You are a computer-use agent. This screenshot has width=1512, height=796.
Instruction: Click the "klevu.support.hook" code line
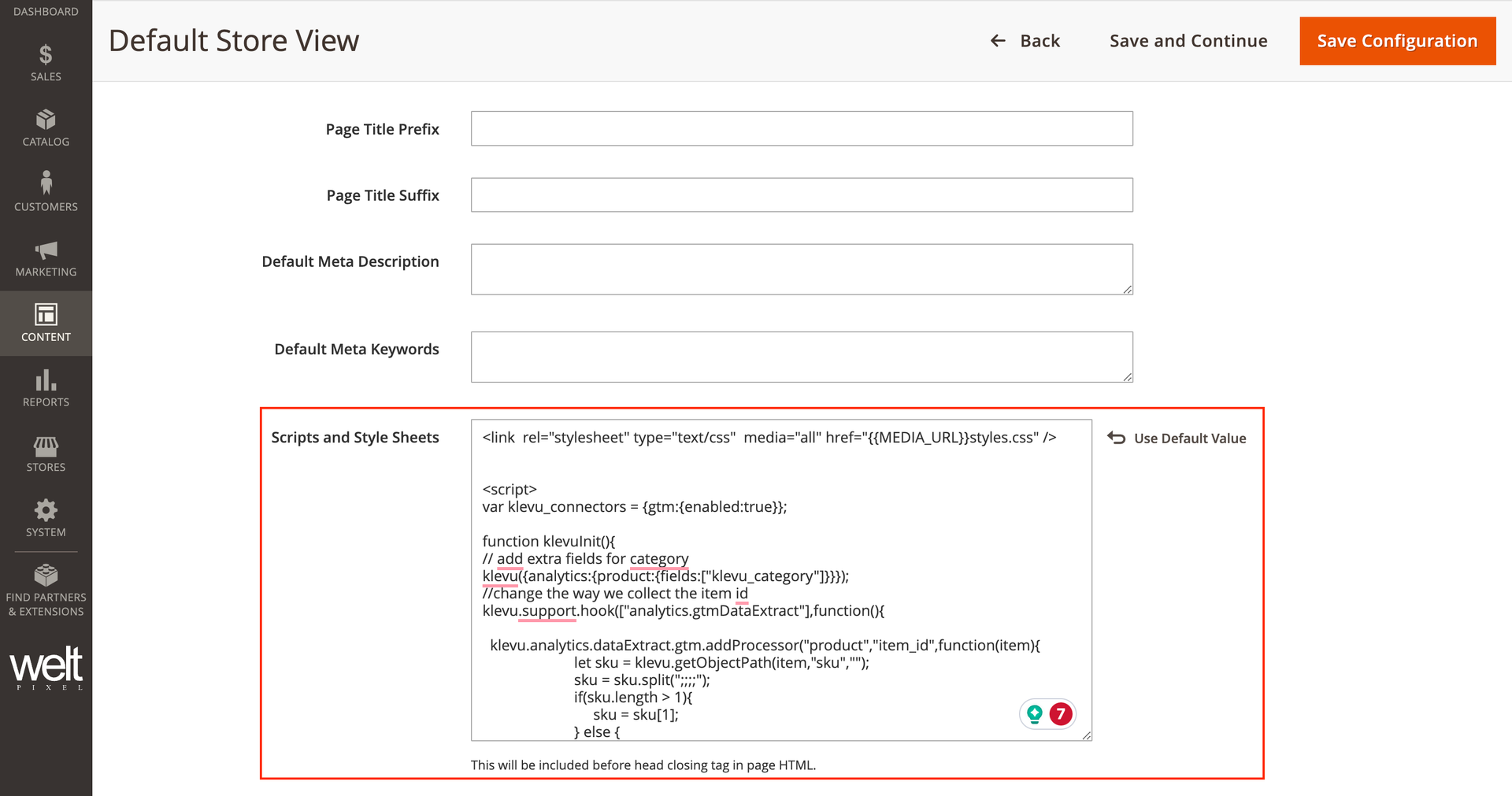(x=684, y=611)
